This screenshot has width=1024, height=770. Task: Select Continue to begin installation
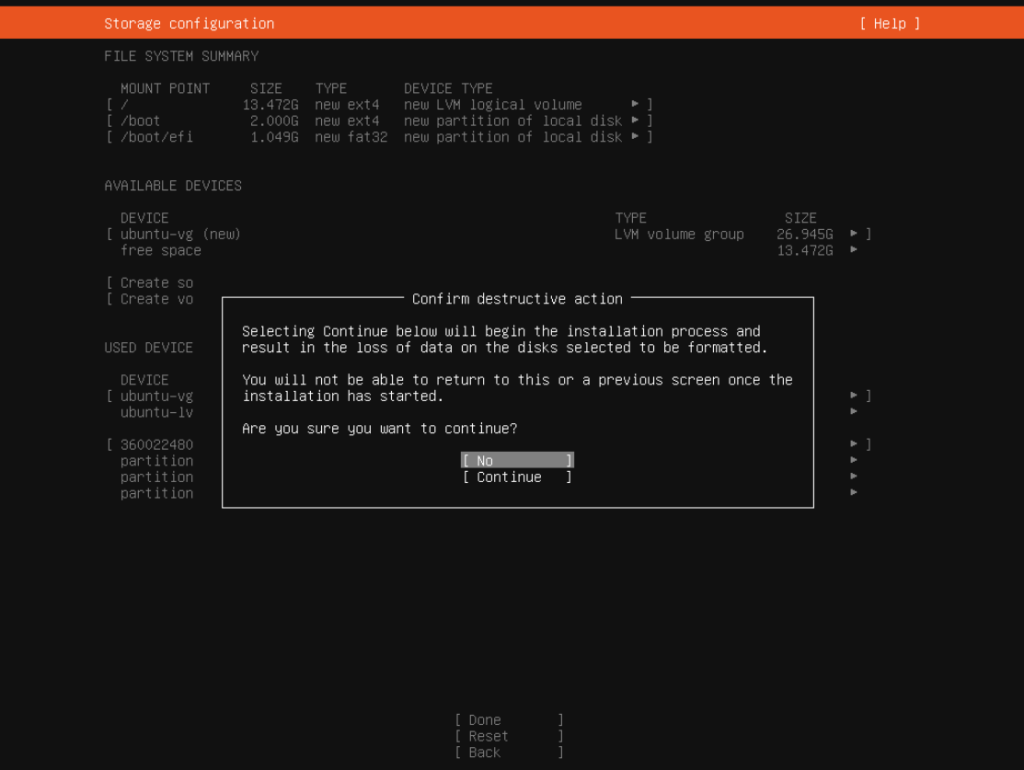[x=516, y=477]
